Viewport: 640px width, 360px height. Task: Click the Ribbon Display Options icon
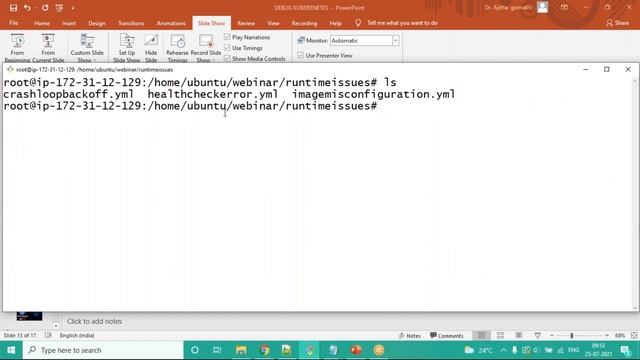(x=564, y=7)
